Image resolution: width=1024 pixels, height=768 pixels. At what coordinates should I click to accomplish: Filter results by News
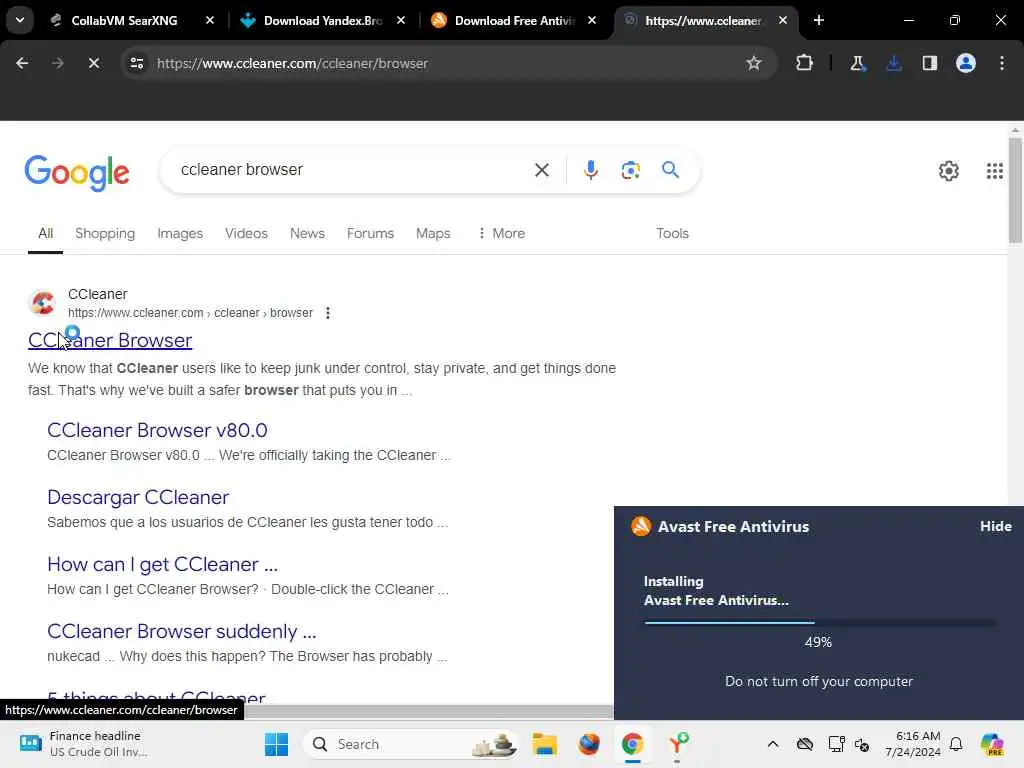(307, 233)
